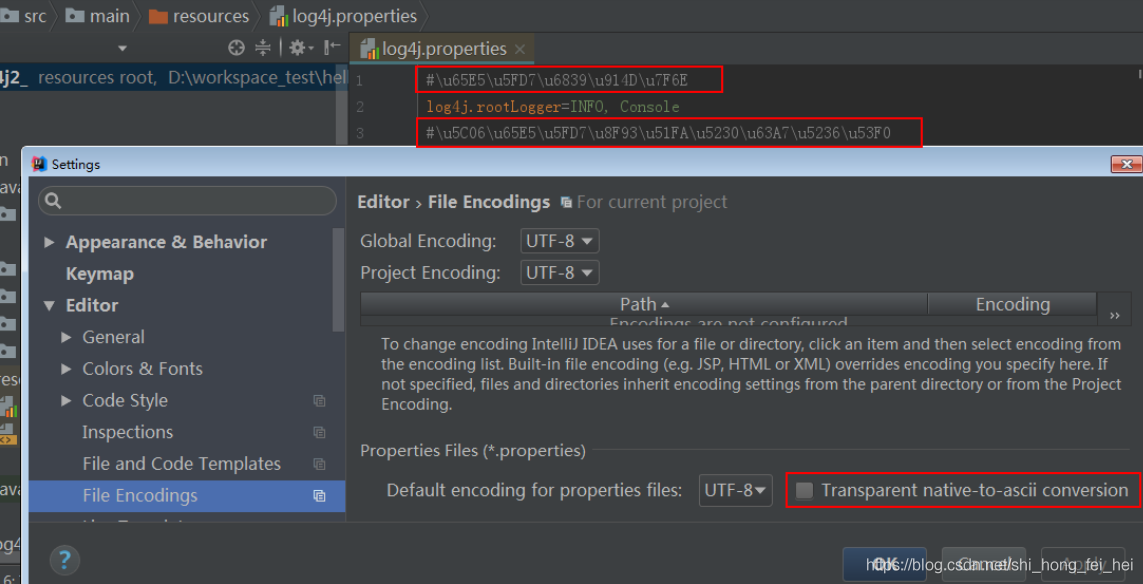
Task: Close the log4j.properties editor tab
Action: (x=520, y=50)
